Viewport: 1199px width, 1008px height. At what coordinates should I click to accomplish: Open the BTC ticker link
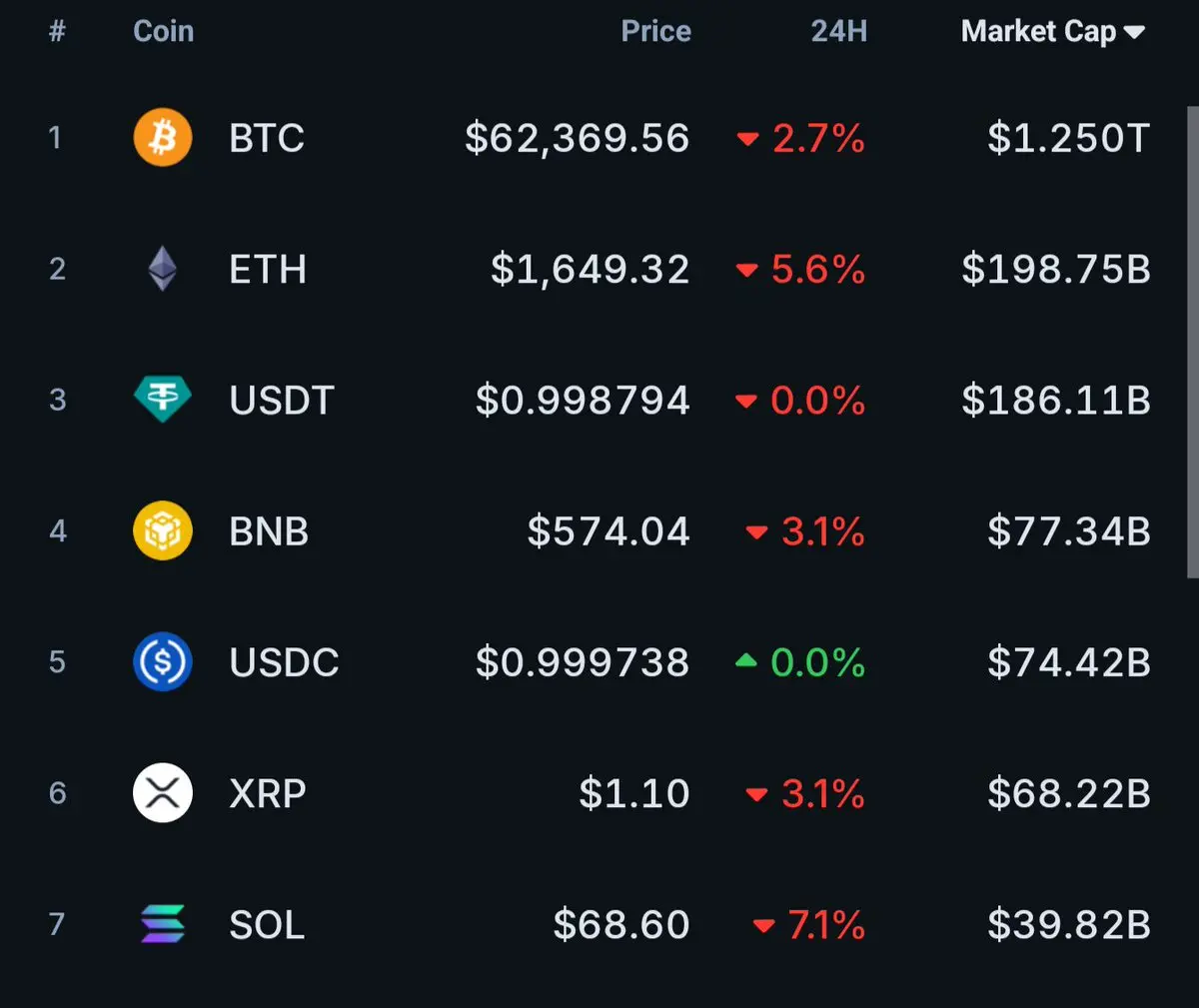(267, 138)
